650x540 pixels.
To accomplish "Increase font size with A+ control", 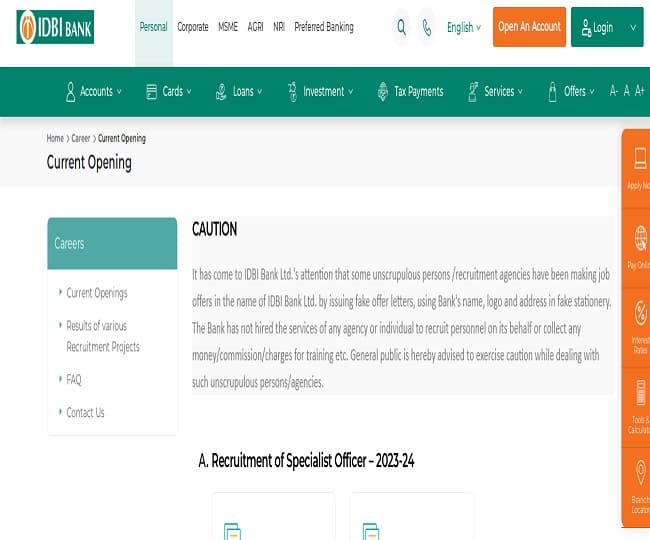I will point(640,91).
